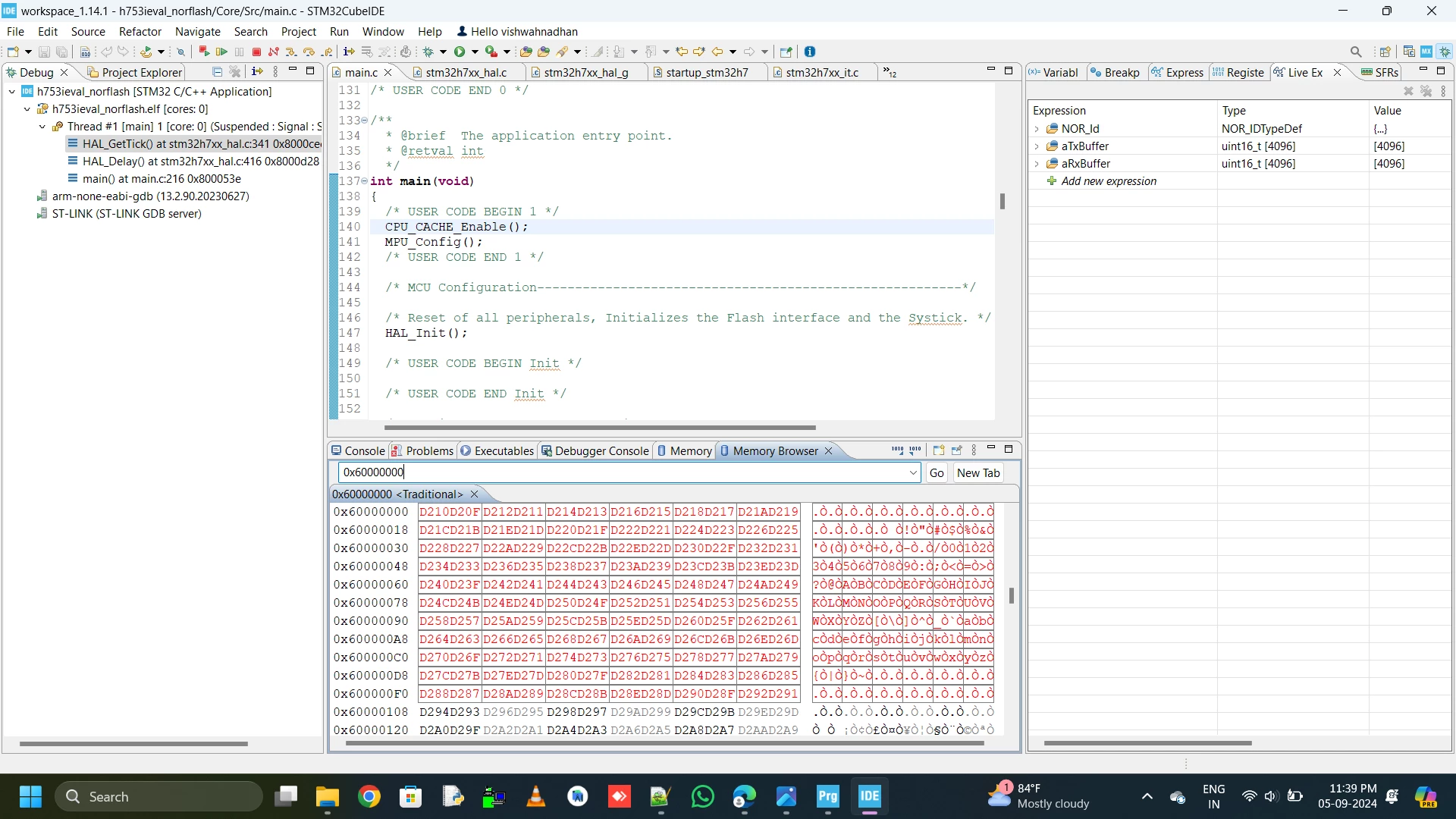Click the Resume debug icon
The width and height of the screenshot is (1456, 819).
click(x=221, y=52)
